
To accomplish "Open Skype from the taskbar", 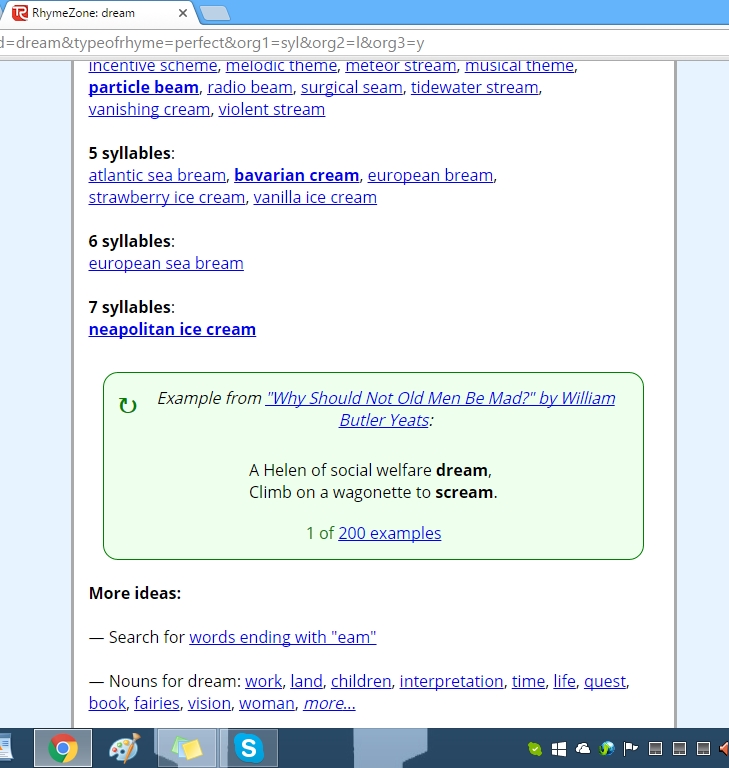I will pyautogui.click(x=248, y=748).
